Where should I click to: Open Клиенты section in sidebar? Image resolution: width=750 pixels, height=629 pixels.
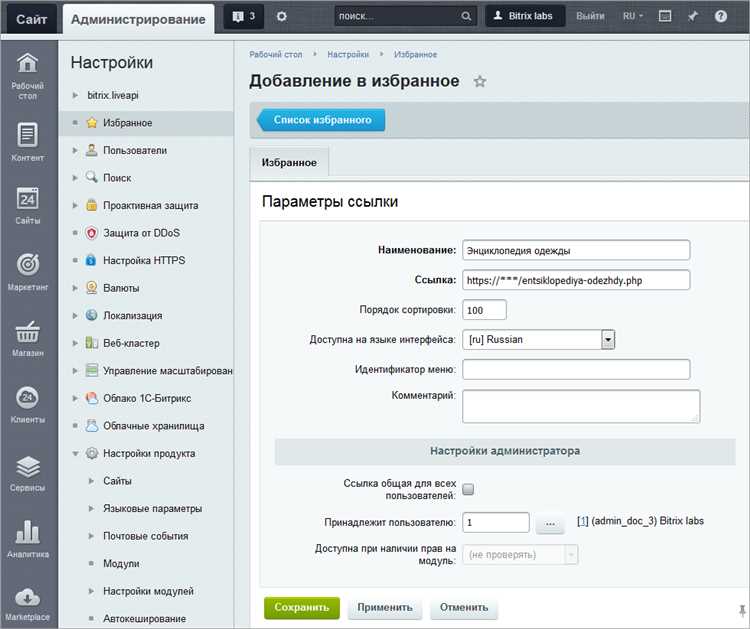pyautogui.click(x=28, y=405)
